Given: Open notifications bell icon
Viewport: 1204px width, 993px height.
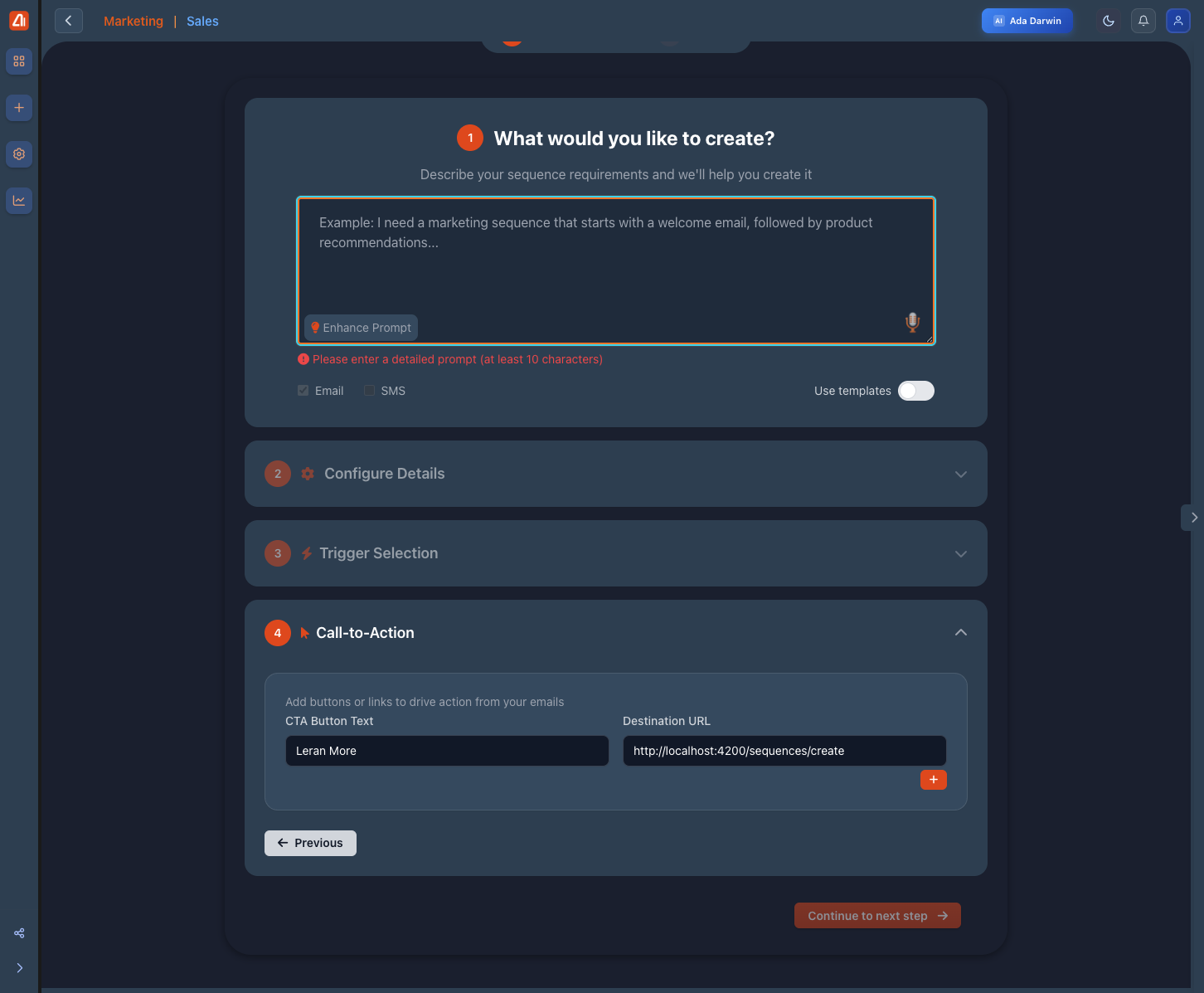Looking at the screenshot, I should point(1143,21).
